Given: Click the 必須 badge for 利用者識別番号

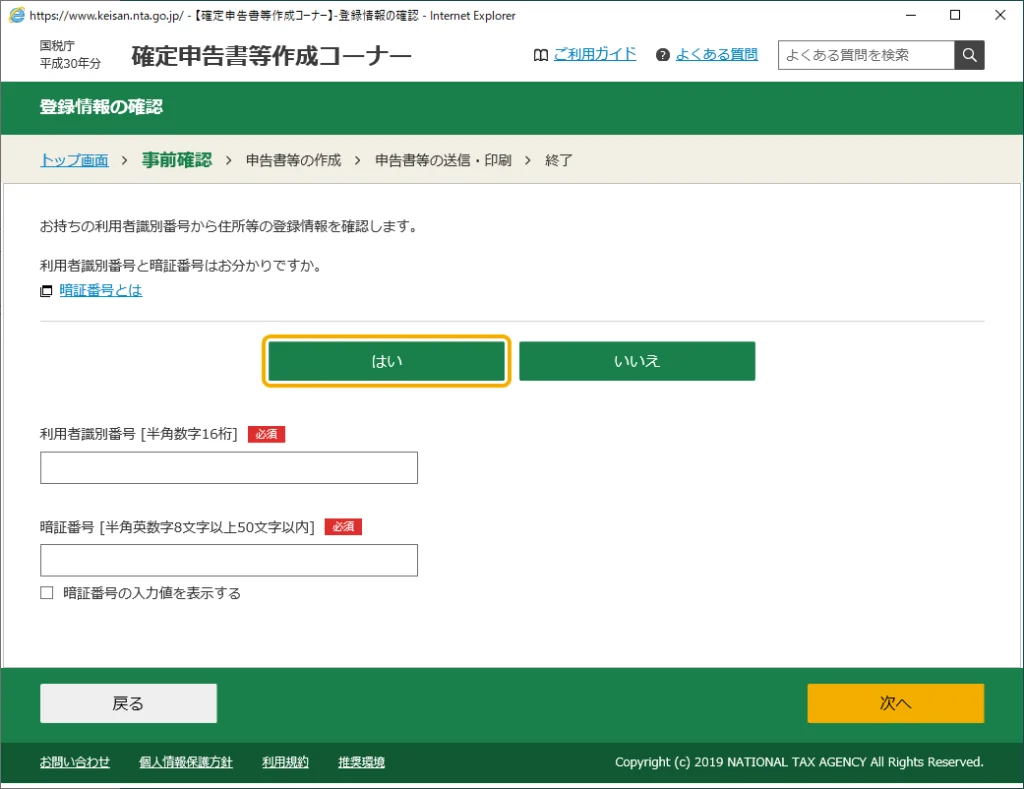Looking at the screenshot, I should point(266,434).
